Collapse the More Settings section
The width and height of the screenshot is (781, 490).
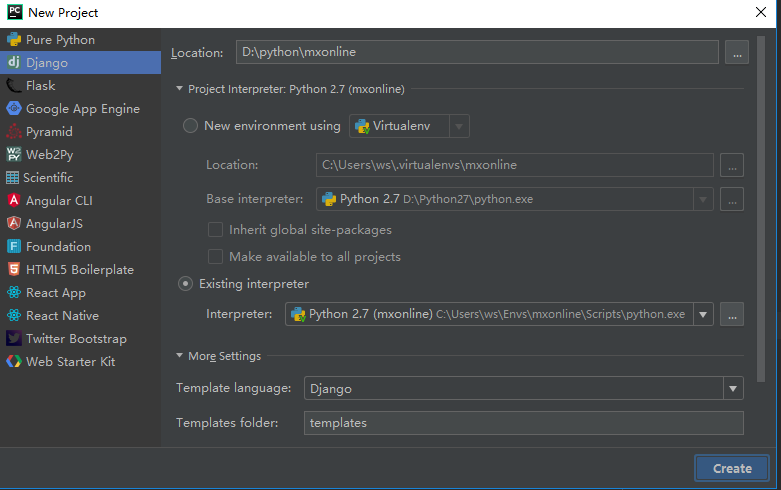point(179,356)
